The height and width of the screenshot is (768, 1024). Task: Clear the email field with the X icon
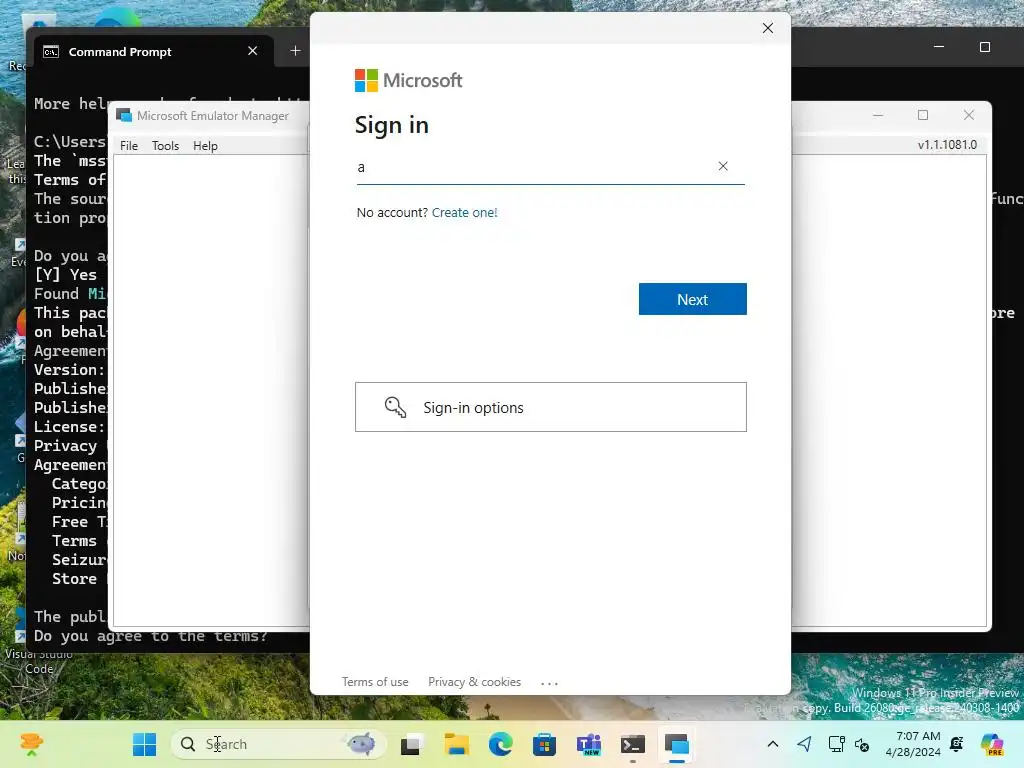click(x=722, y=167)
